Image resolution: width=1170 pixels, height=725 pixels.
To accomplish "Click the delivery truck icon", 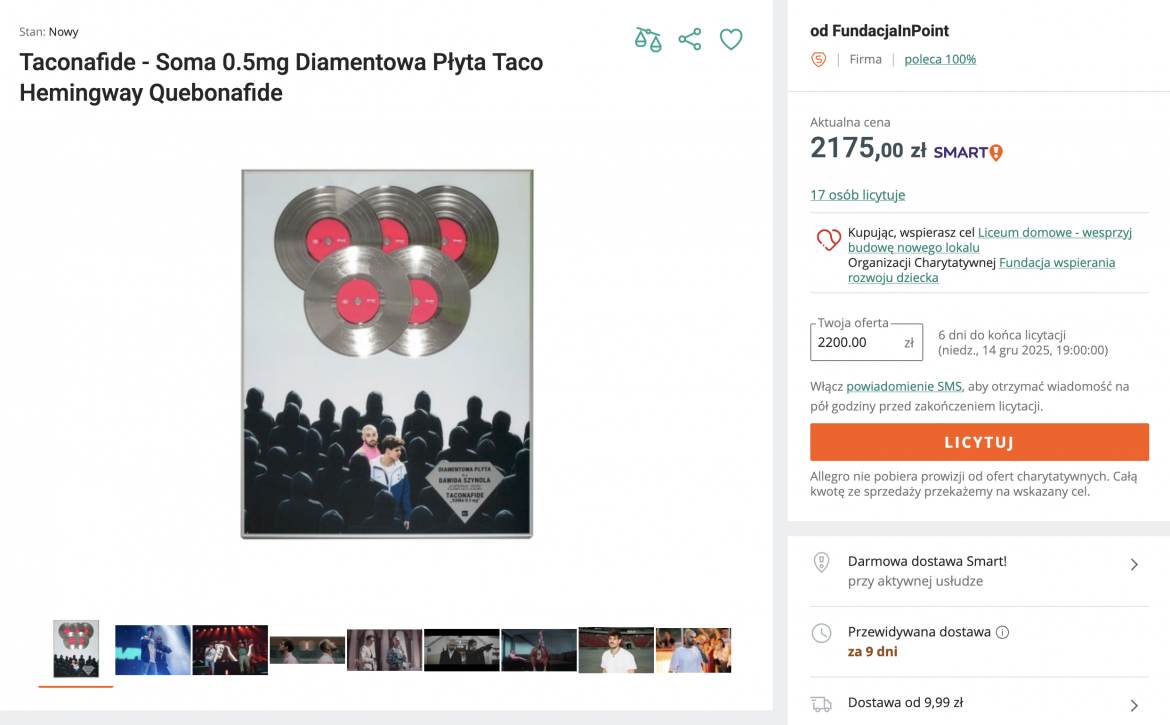I will [x=821, y=703].
